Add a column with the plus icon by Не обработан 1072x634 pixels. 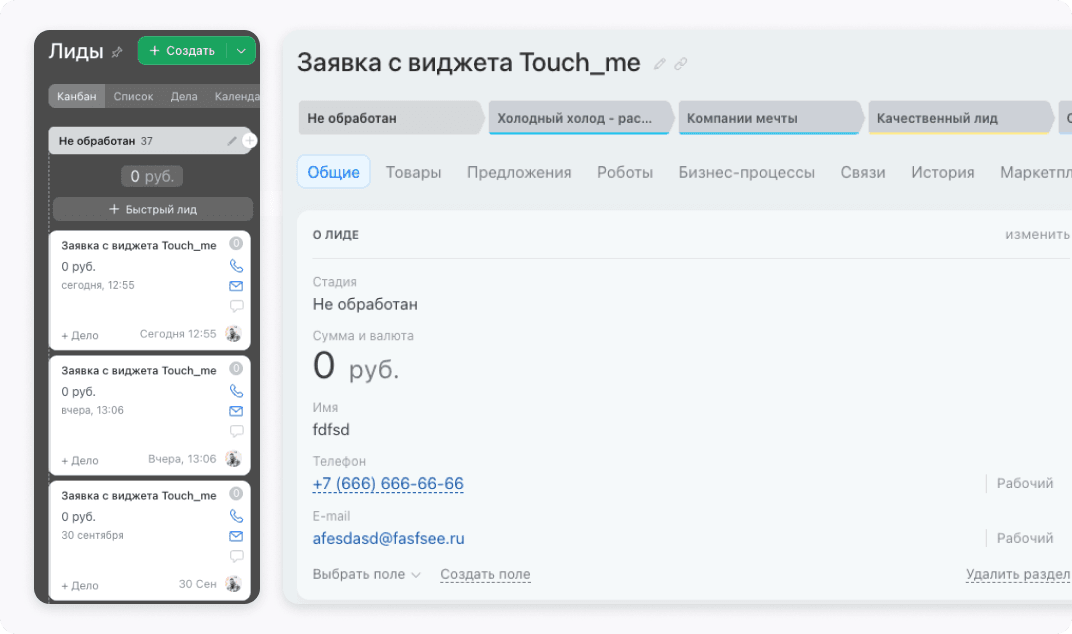point(250,141)
